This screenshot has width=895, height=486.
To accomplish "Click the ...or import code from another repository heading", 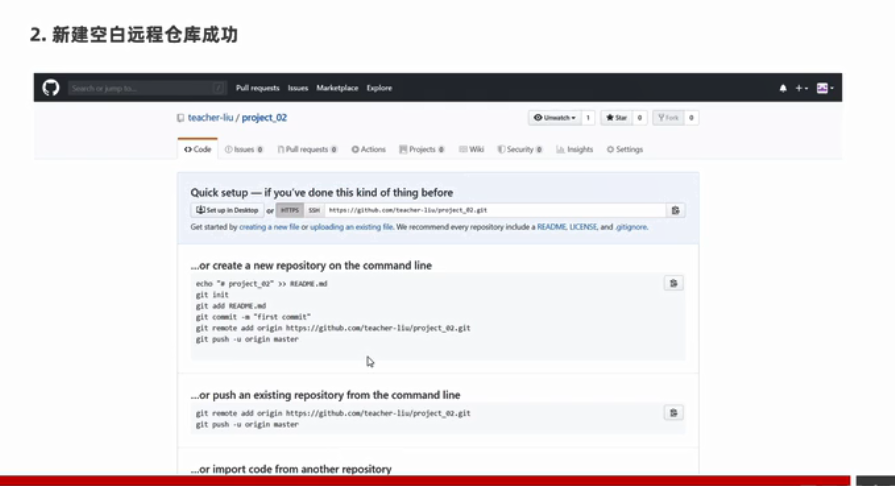I will pyautogui.click(x=291, y=469).
